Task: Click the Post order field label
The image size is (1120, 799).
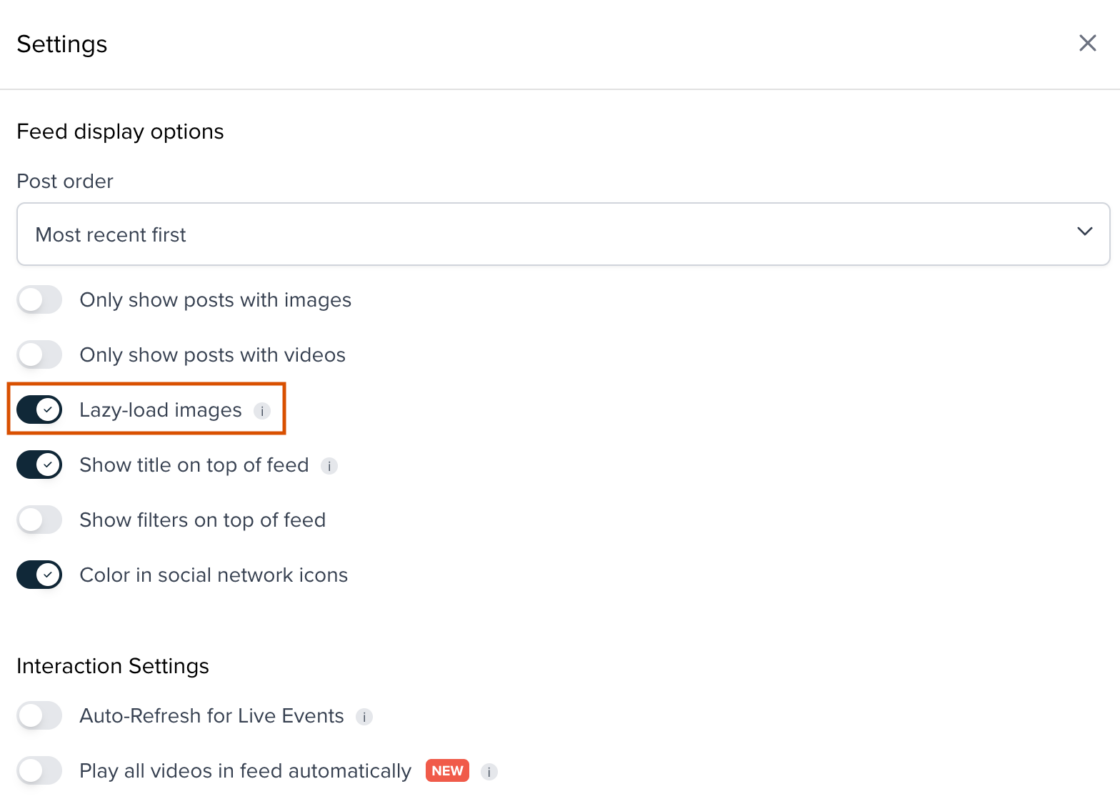Action: pos(65,181)
